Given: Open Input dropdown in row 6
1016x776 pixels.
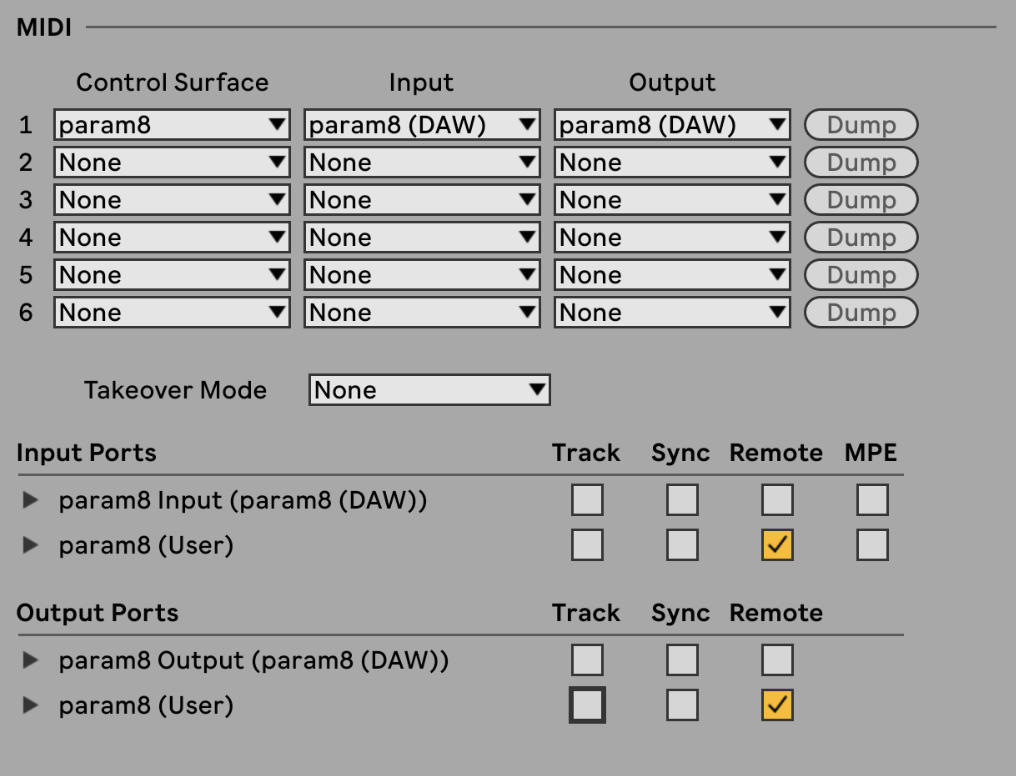Looking at the screenshot, I should coord(422,312).
